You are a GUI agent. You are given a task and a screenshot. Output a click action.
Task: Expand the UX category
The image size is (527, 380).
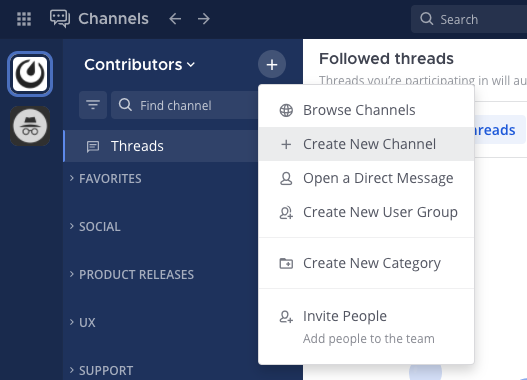tap(82, 323)
